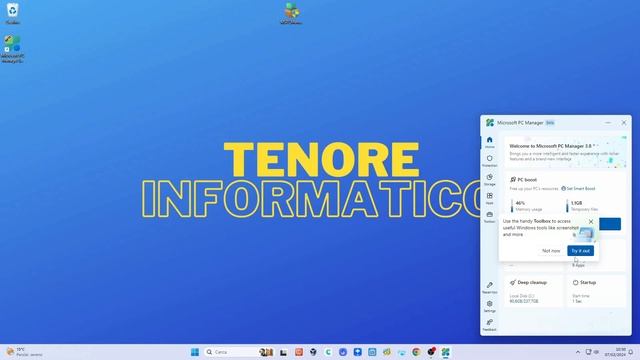Open the Recycle Bin desktop icon
This screenshot has height=360, width=640.
tap(13, 13)
